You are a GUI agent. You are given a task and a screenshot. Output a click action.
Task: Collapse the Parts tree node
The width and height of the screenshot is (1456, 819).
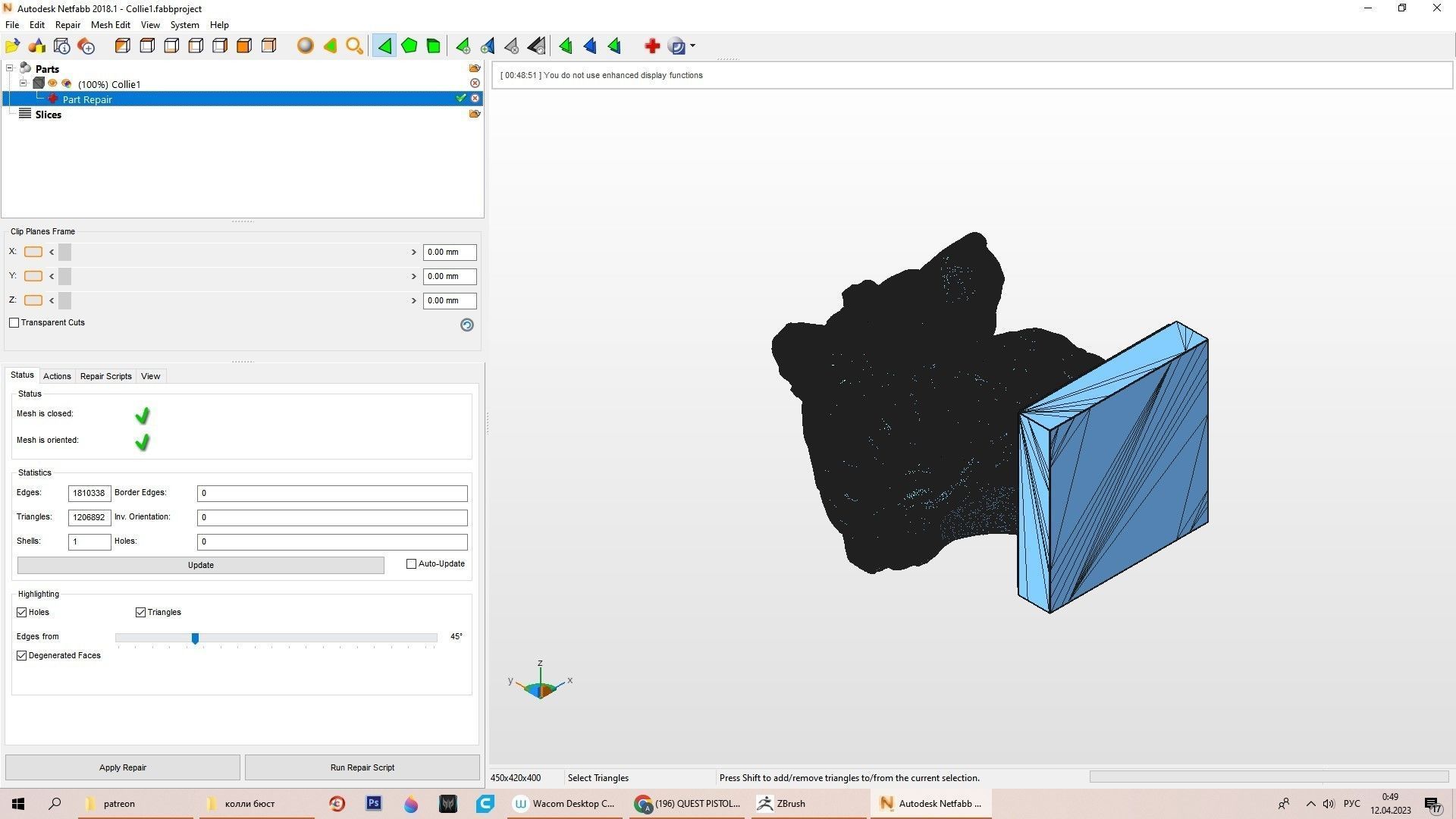point(10,68)
